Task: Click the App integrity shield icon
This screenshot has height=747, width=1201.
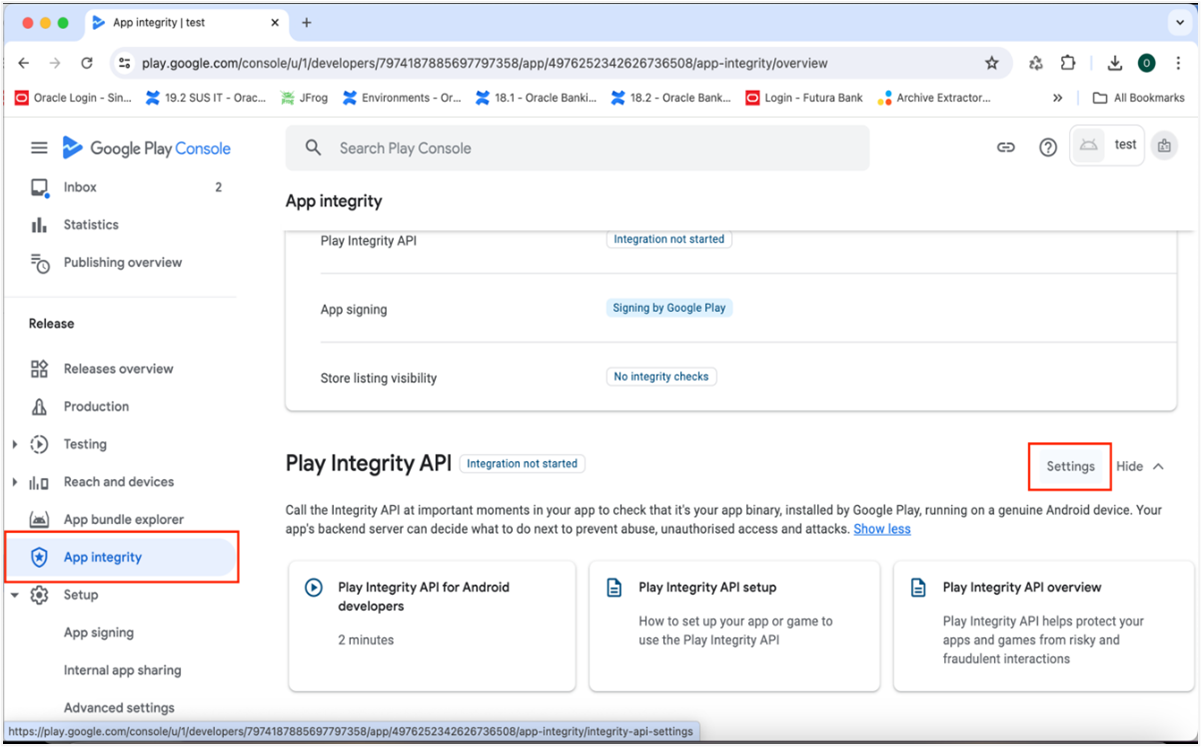Action: click(39, 558)
